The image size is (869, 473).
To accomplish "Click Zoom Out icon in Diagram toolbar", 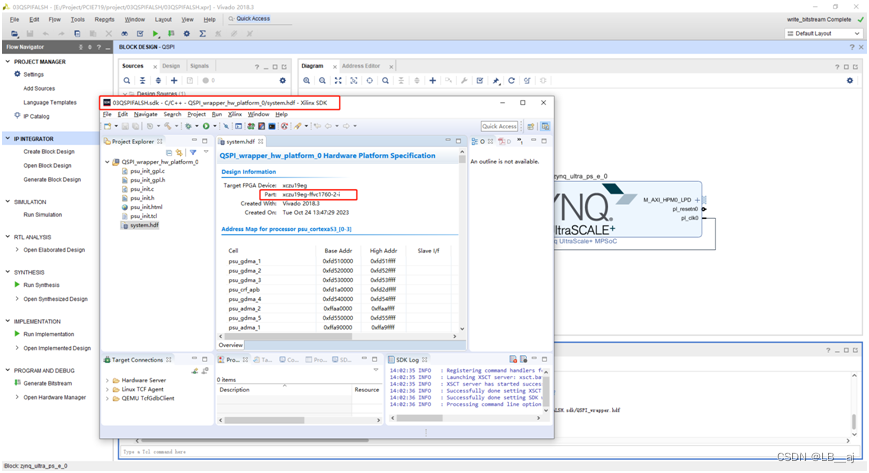I will [322, 80].
